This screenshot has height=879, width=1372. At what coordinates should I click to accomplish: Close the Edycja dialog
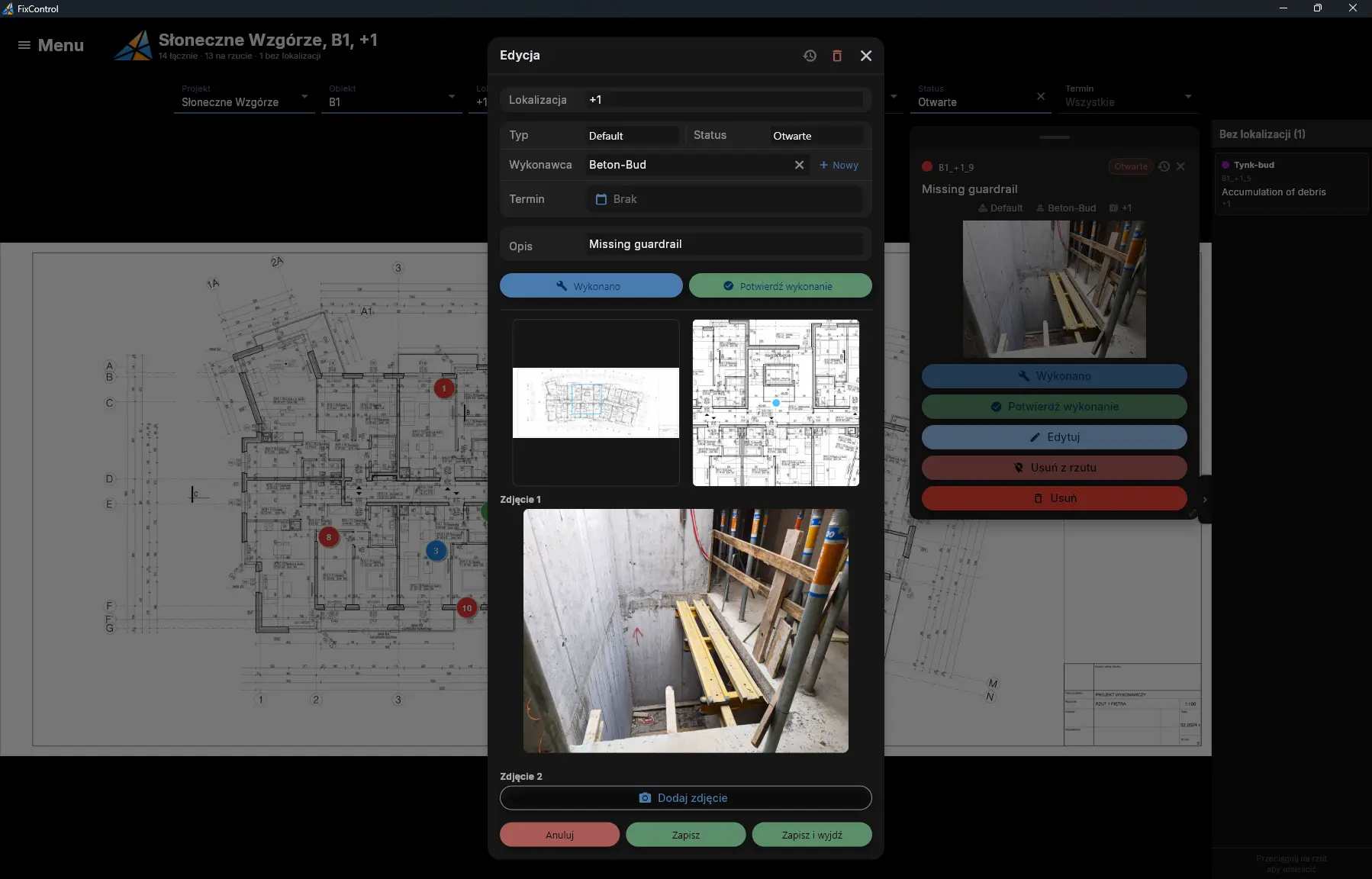tap(866, 56)
